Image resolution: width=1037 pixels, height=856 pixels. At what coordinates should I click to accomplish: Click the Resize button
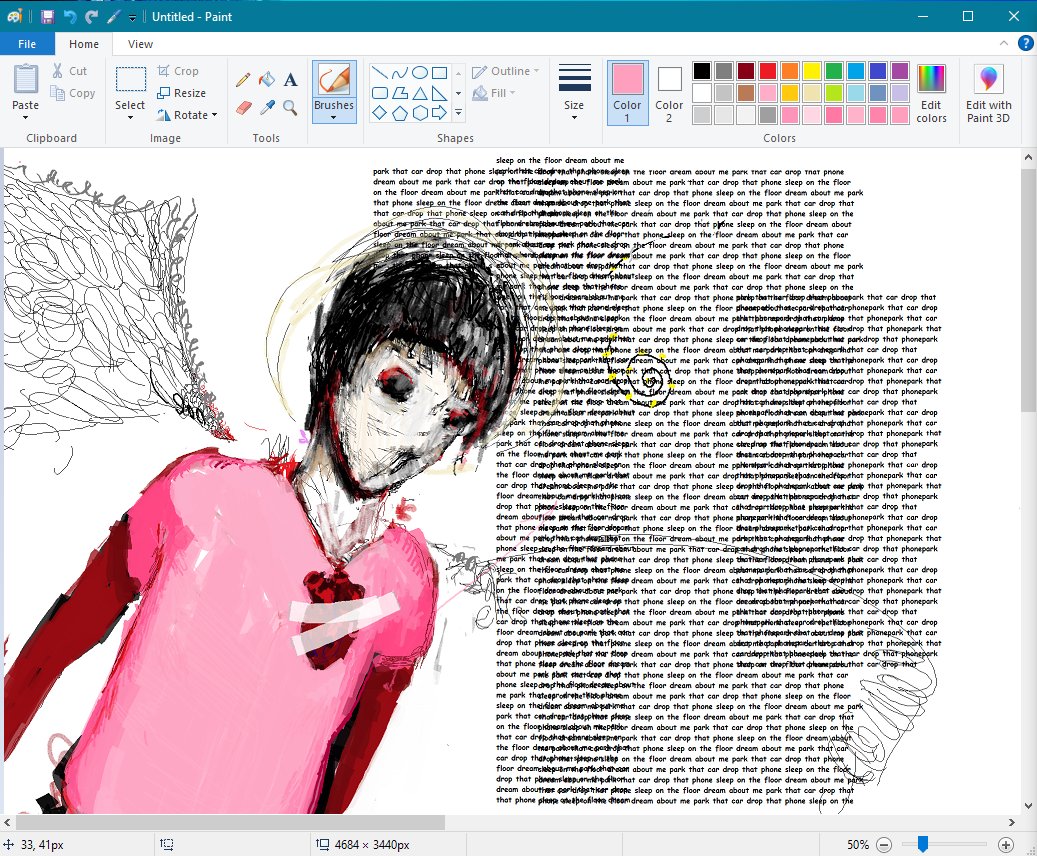point(181,93)
